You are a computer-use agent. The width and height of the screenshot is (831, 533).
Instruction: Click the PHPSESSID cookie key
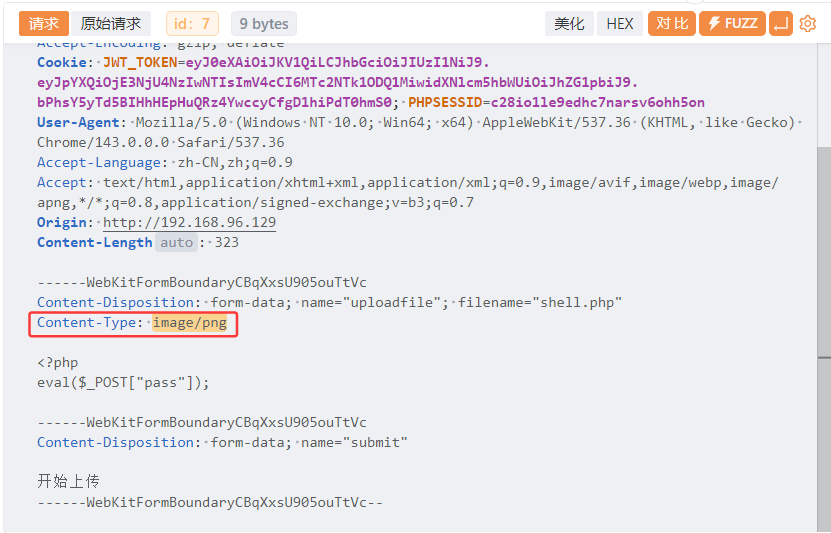pyautogui.click(x=445, y=102)
